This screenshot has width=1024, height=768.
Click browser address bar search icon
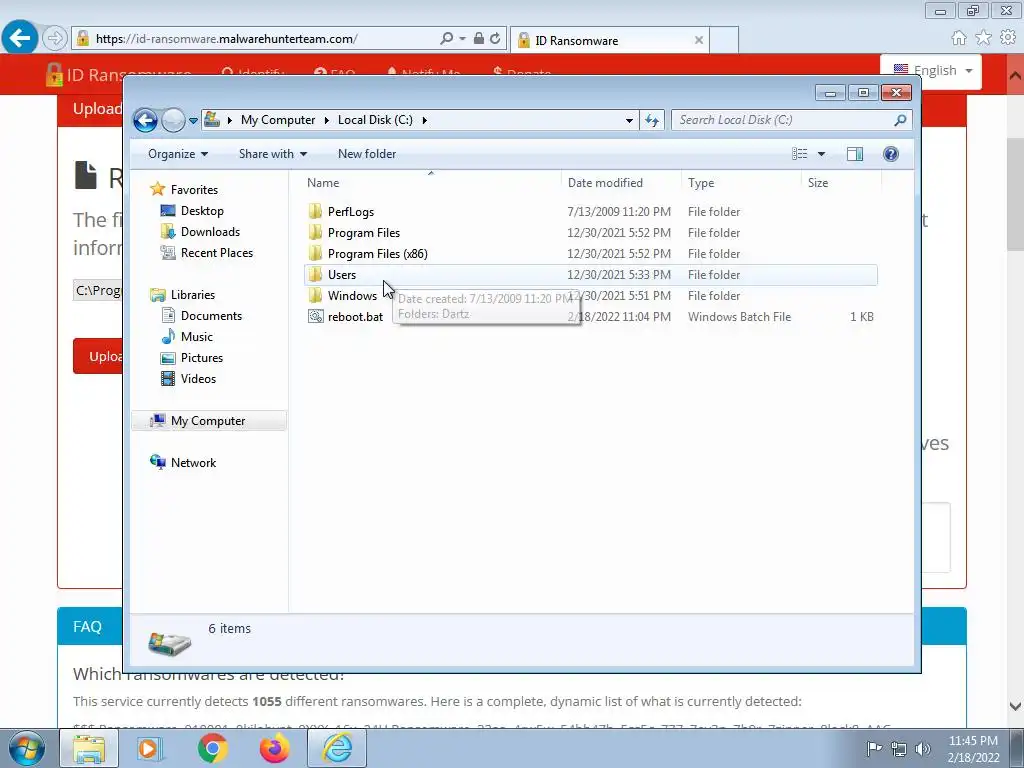tap(447, 38)
